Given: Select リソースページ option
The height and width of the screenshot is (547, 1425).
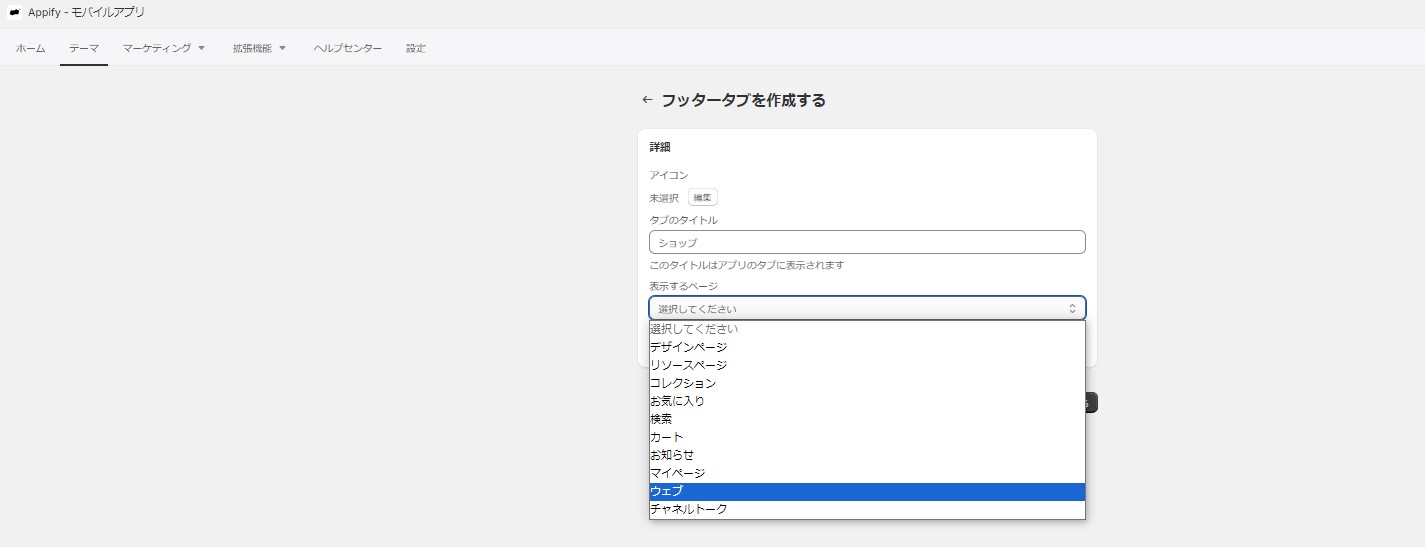Looking at the screenshot, I should (867, 365).
